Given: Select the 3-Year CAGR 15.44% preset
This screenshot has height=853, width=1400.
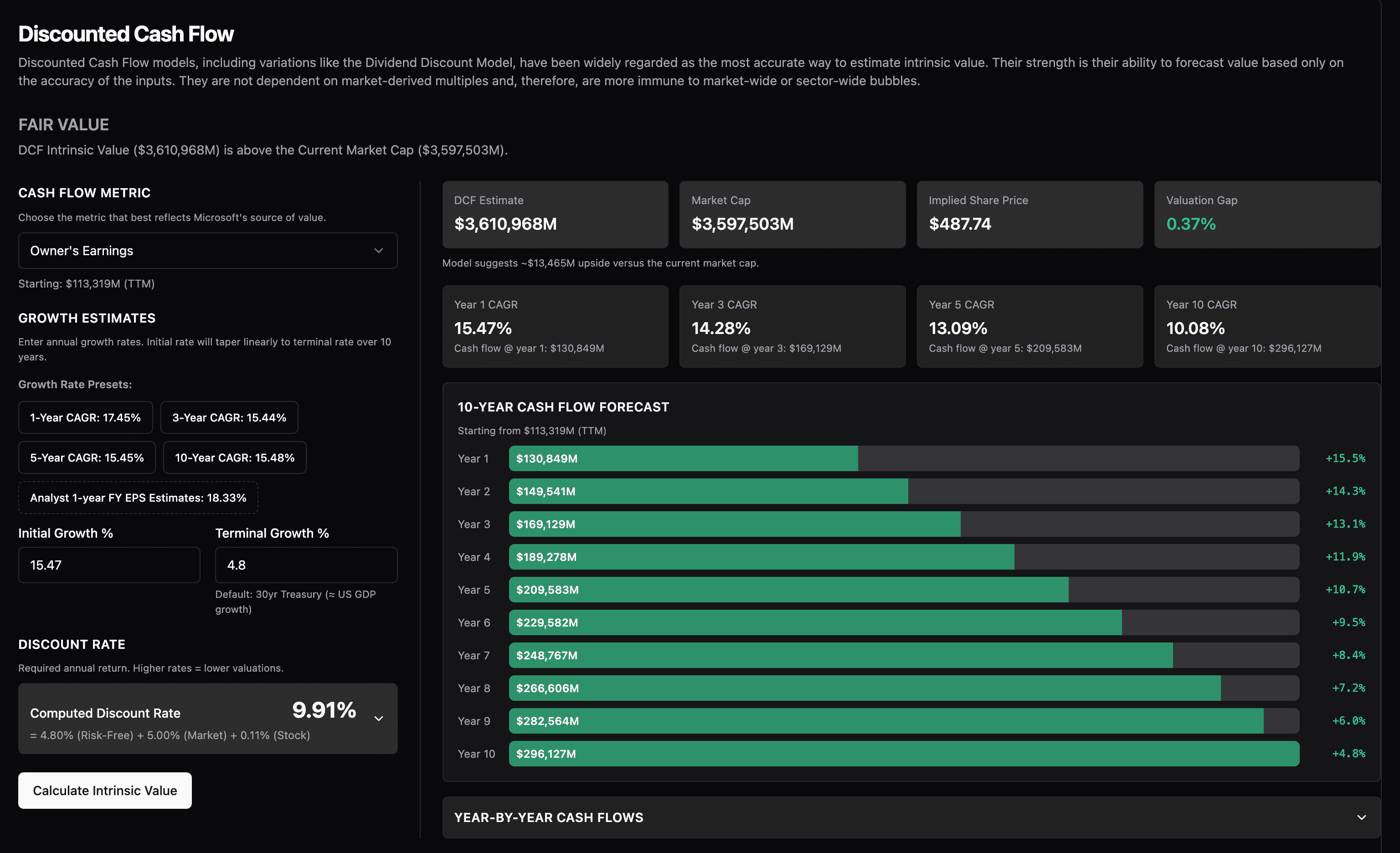Looking at the screenshot, I should click(x=229, y=417).
